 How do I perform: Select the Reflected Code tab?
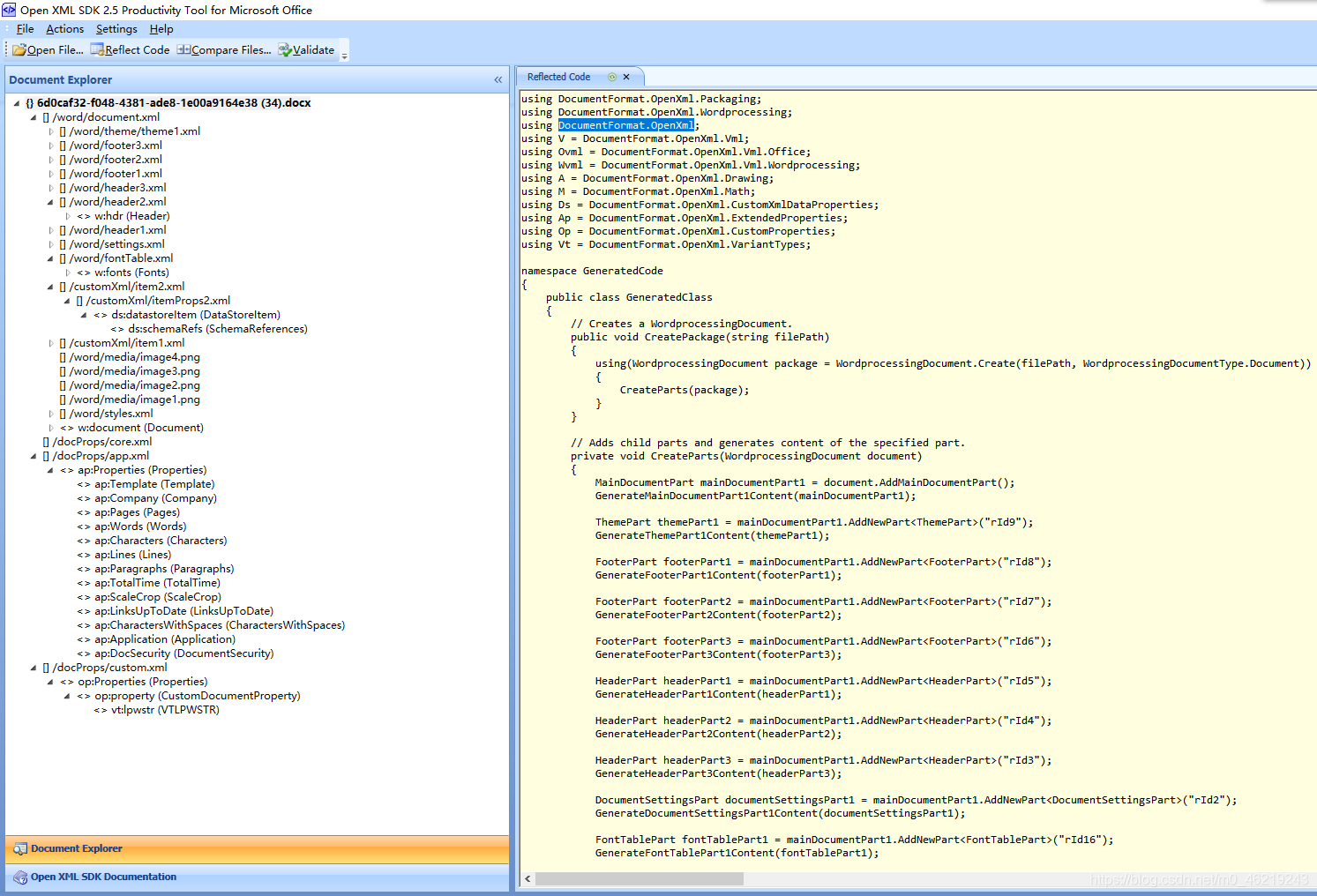click(558, 77)
